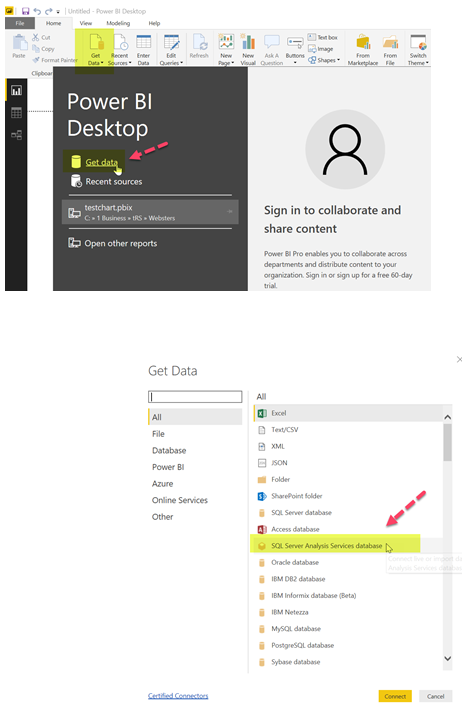This screenshot has width=462, height=711.
Task: Click the yellow Connect button
Action: pyautogui.click(x=395, y=696)
